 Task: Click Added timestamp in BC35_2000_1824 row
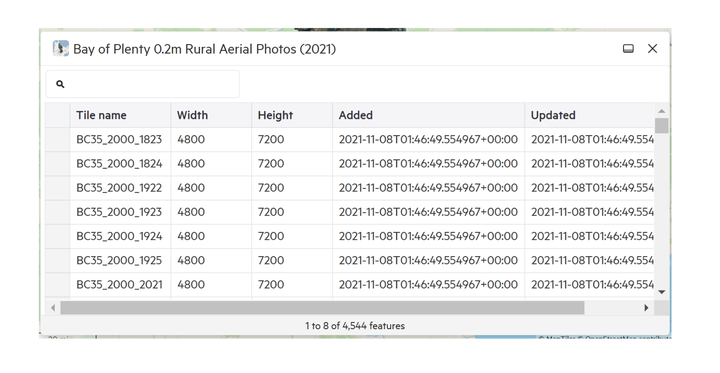click(x=428, y=164)
